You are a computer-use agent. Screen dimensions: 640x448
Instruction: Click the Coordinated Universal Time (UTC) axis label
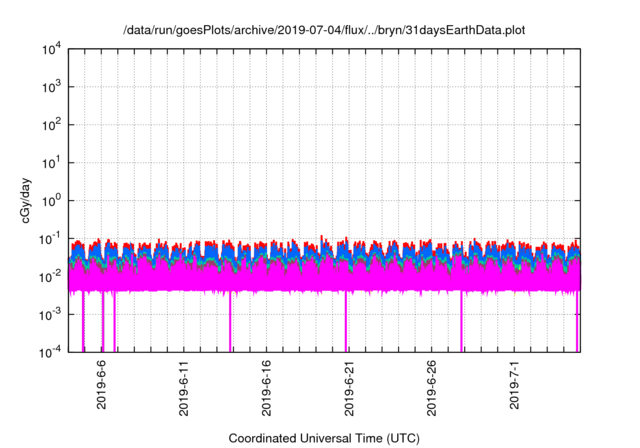pos(324,438)
